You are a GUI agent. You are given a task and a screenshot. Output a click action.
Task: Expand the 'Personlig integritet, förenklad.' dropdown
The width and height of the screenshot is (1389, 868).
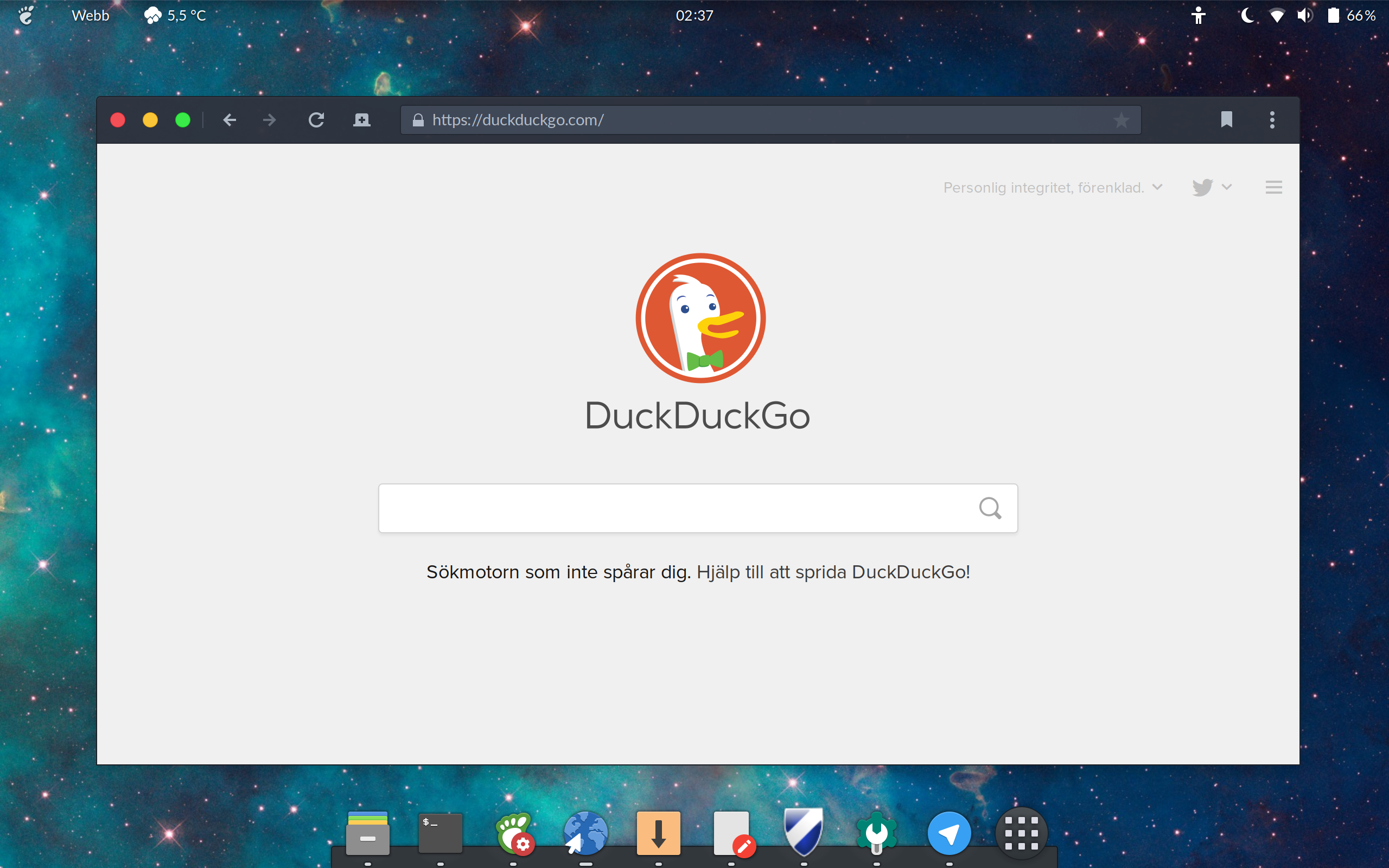pyautogui.click(x=1053, y=188)
